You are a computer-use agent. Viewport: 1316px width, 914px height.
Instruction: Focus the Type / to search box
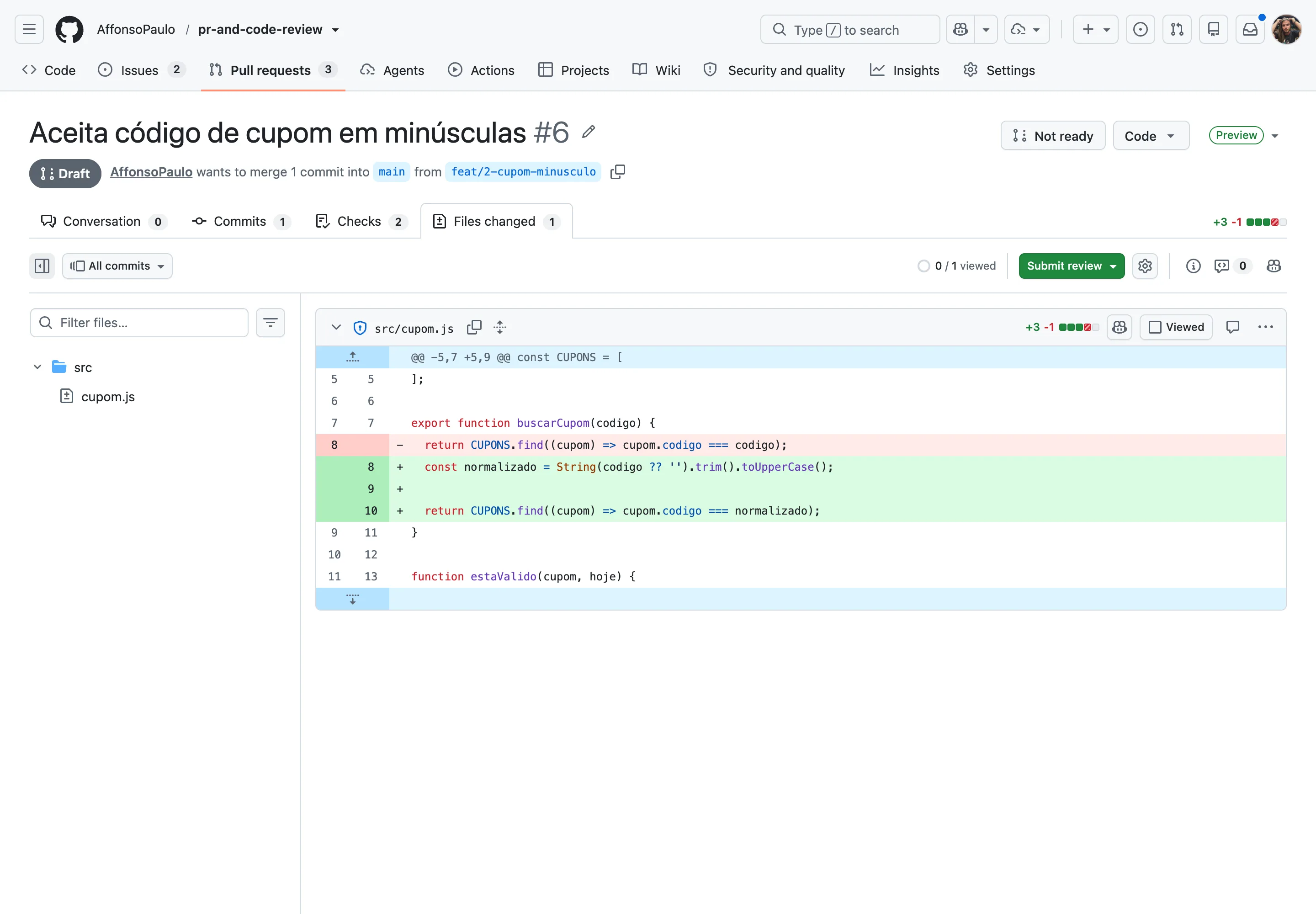(850, 29)
